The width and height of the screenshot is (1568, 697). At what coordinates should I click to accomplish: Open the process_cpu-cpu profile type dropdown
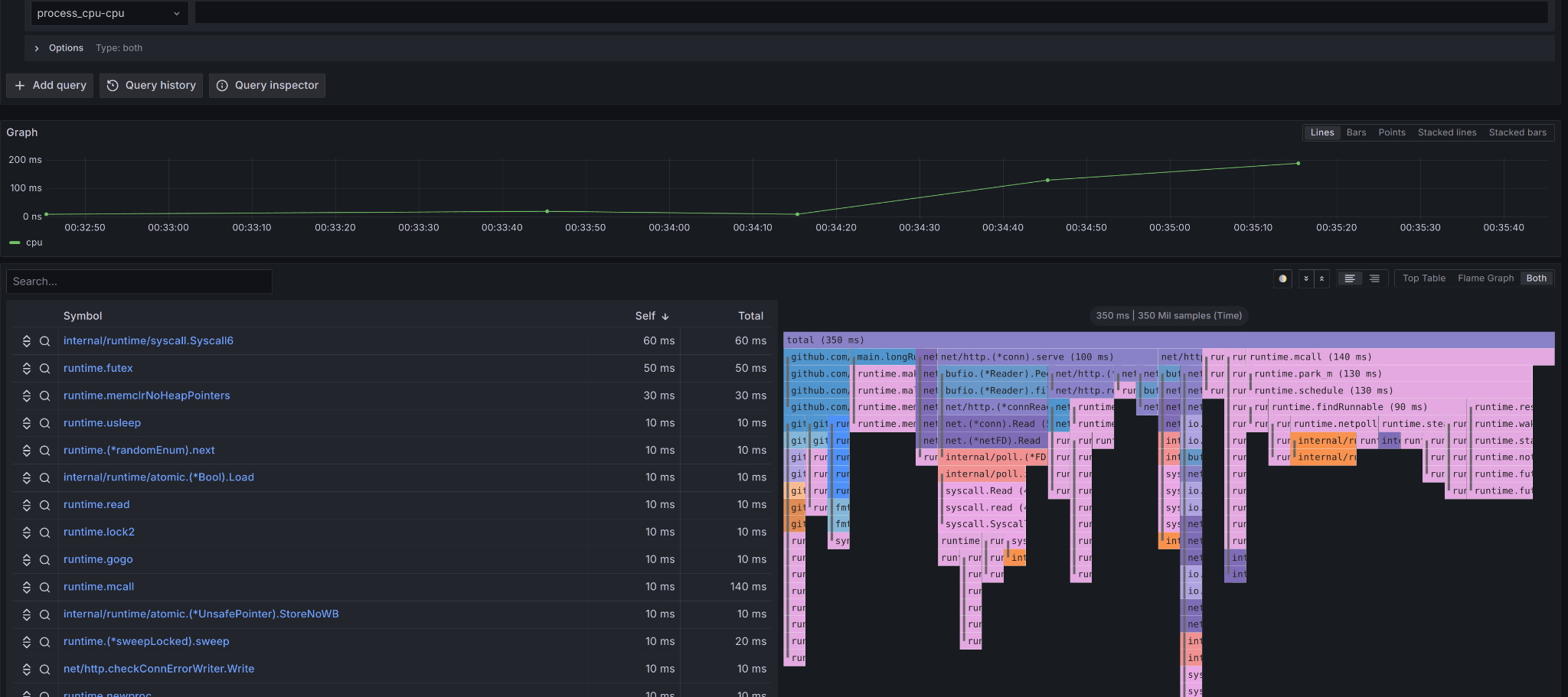tap(109, 13)
